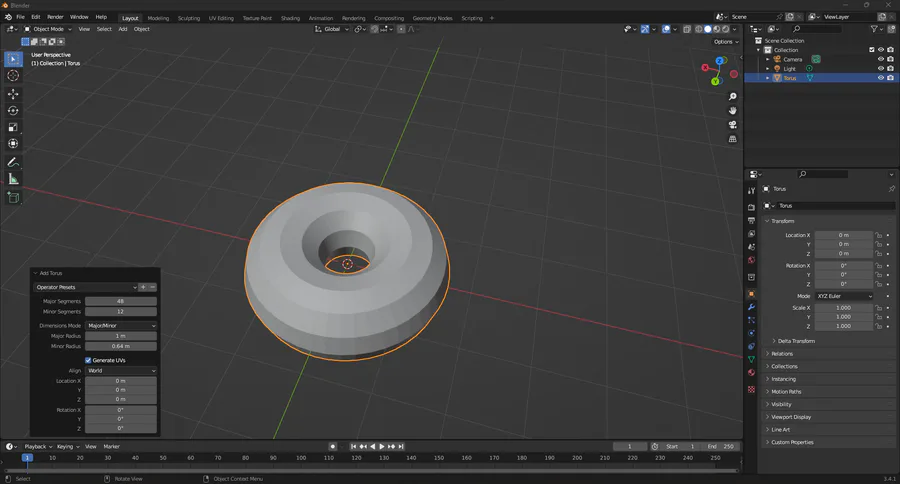Open the XYZ Euler rotation mode dropdown

point(844,296)
